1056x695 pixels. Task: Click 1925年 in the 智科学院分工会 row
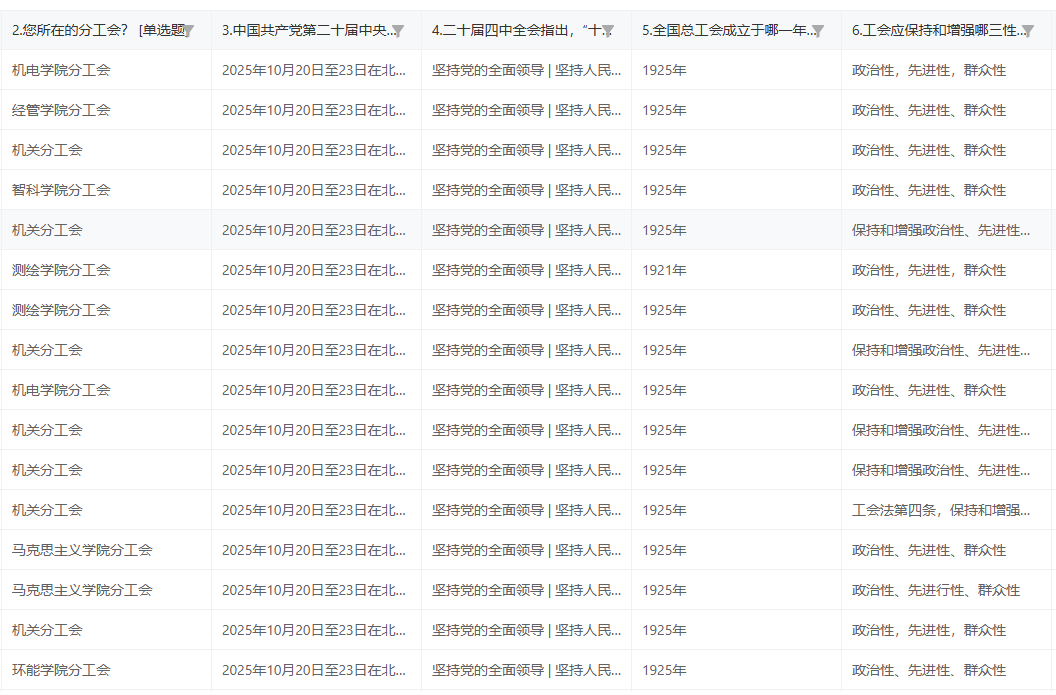tap(664, 190)
